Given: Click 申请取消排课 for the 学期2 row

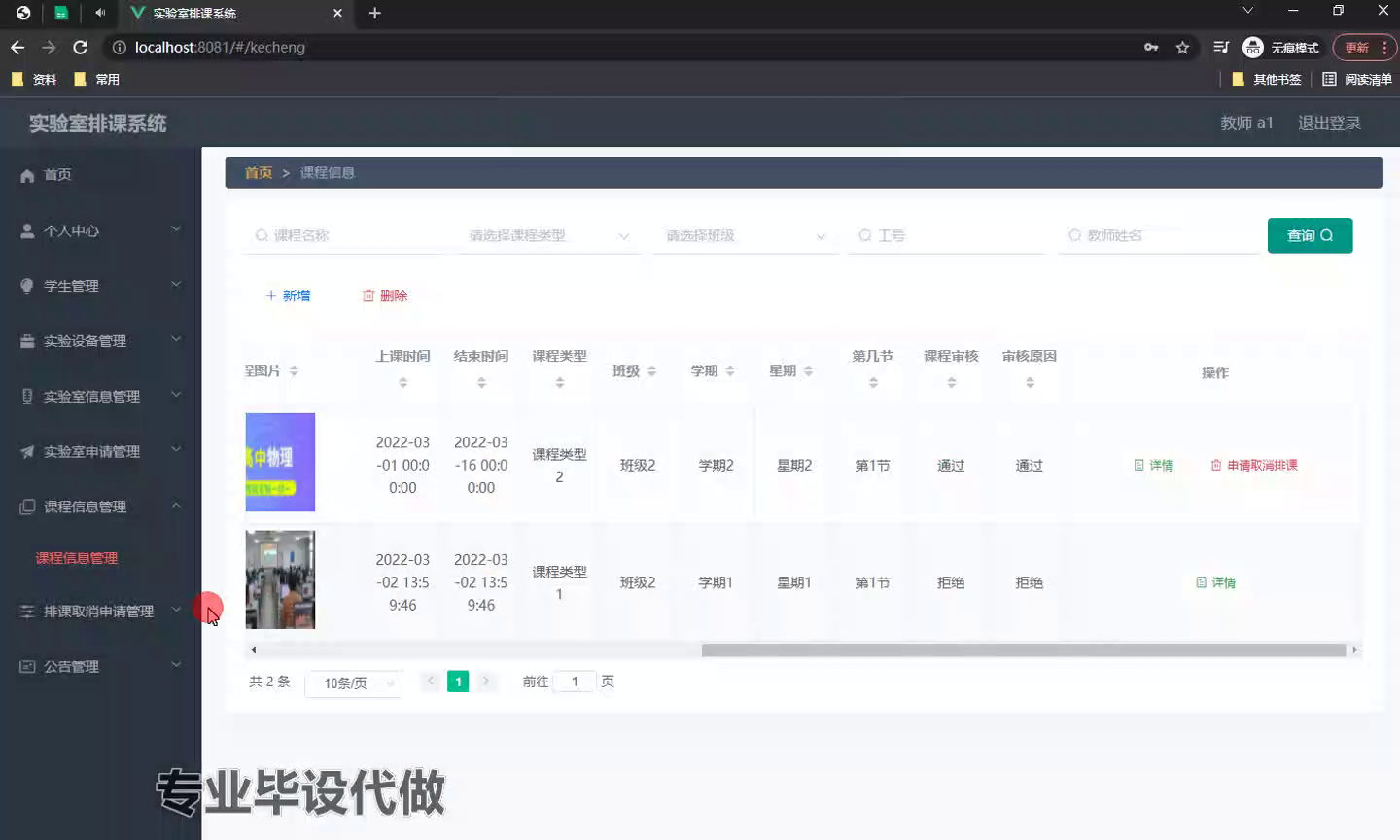Looking at the screenshot, I should tap(1254, 466).
